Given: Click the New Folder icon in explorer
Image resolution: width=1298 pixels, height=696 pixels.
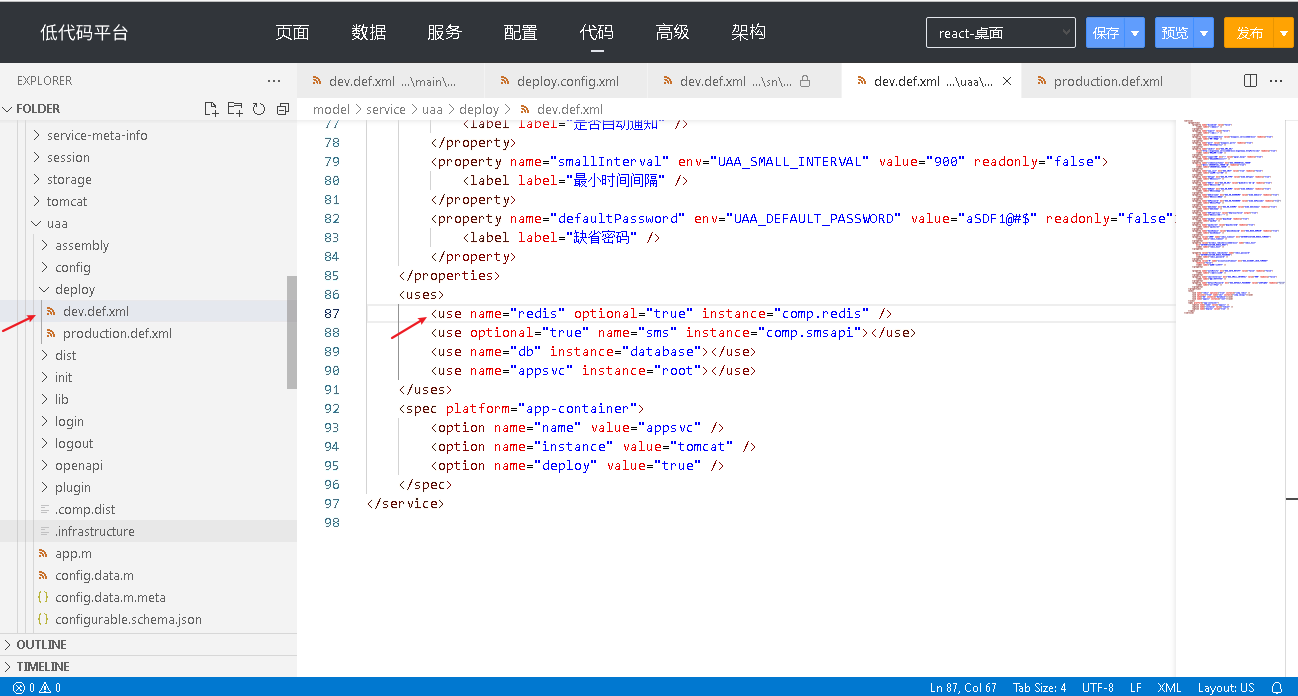Looking at the screenshot, I should pos(235,109).
